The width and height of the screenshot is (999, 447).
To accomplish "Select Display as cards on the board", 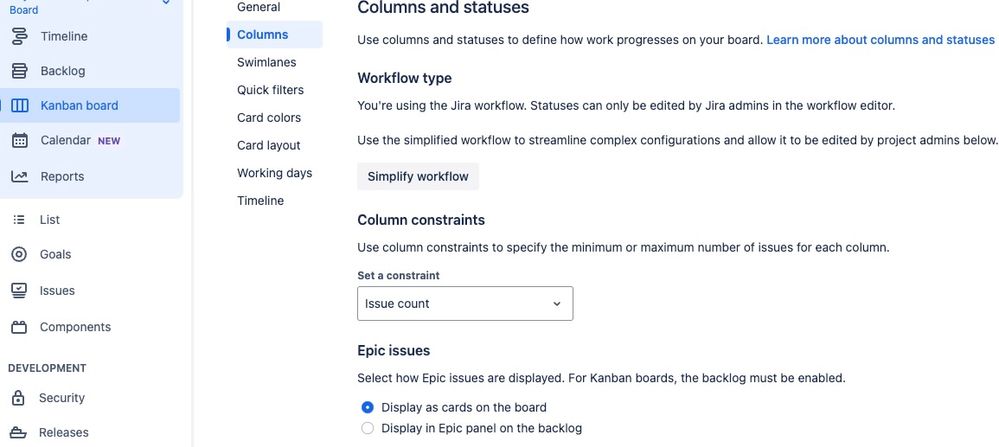I will (x=368, y=407).
